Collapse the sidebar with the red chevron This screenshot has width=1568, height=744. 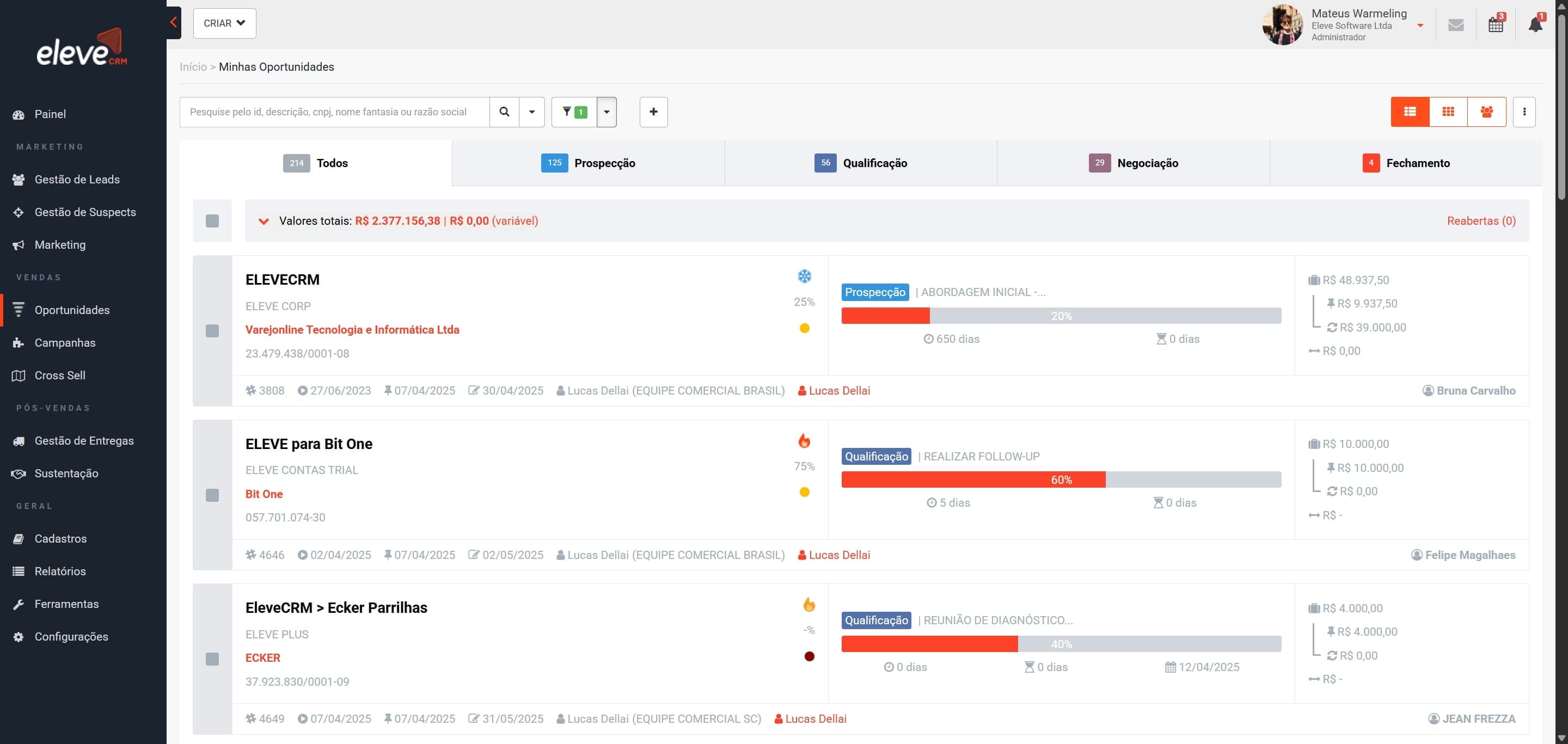[174, 22]
